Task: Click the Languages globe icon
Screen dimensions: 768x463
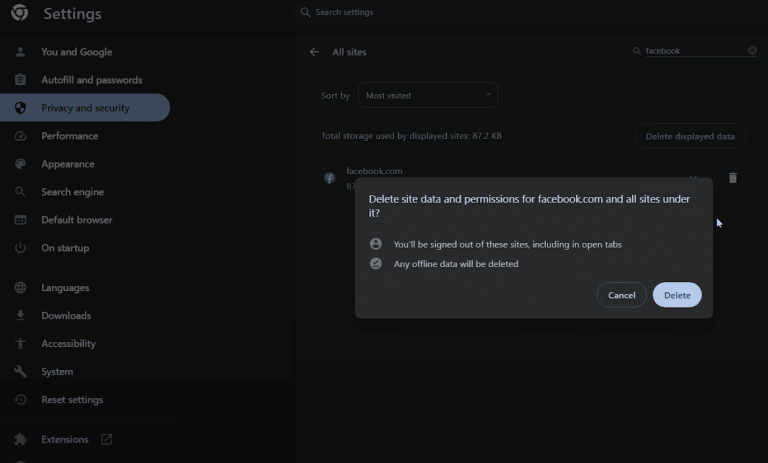Action: [x=20, y=288]
